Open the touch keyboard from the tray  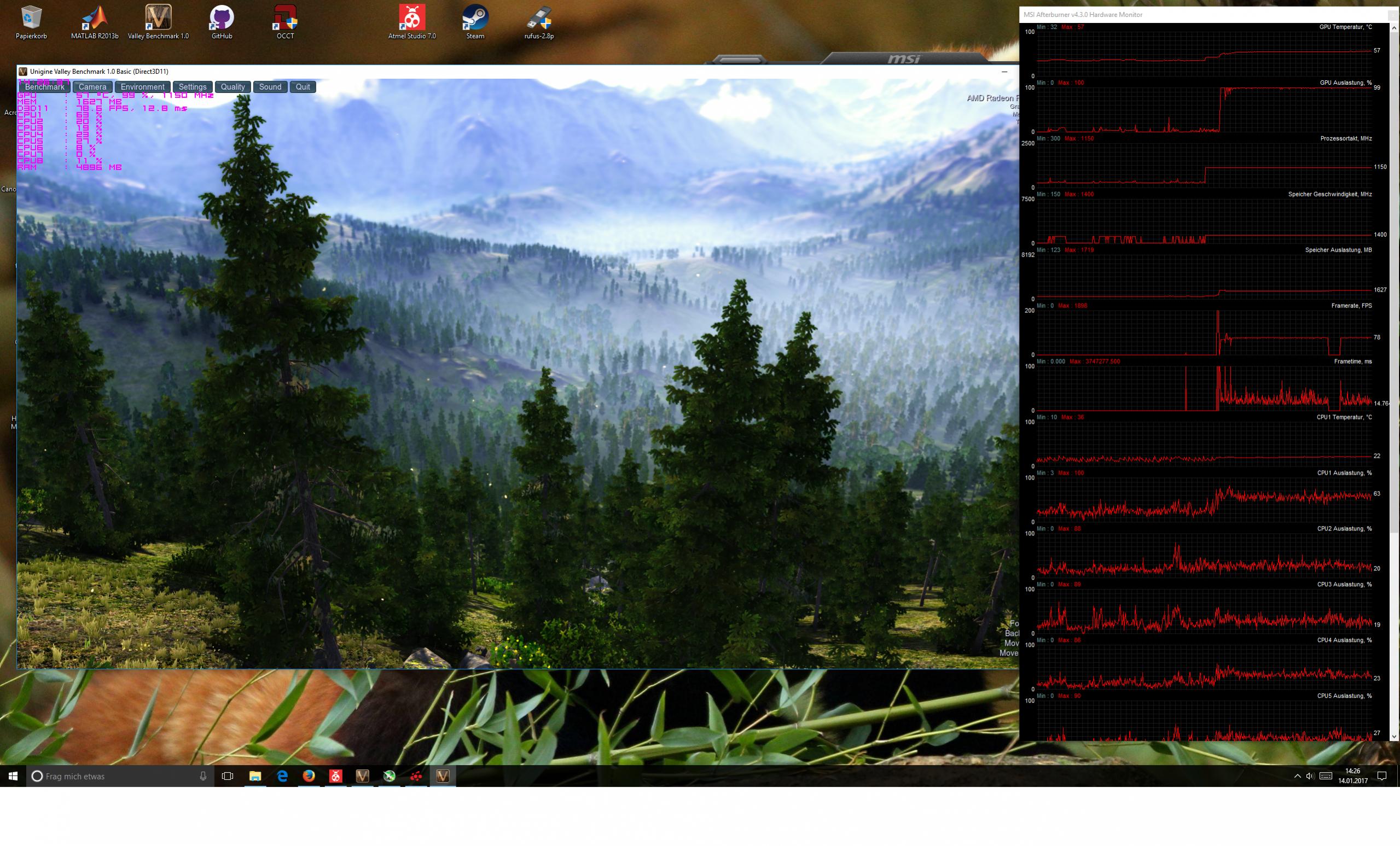(1326, 776)
